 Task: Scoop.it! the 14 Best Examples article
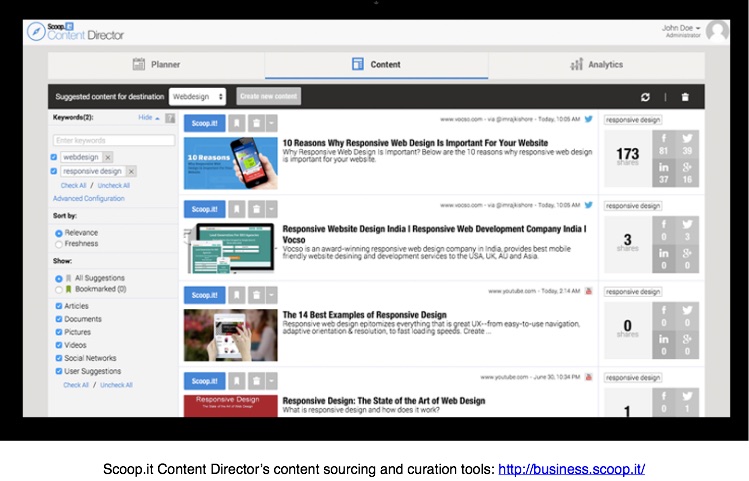point(204,295)
